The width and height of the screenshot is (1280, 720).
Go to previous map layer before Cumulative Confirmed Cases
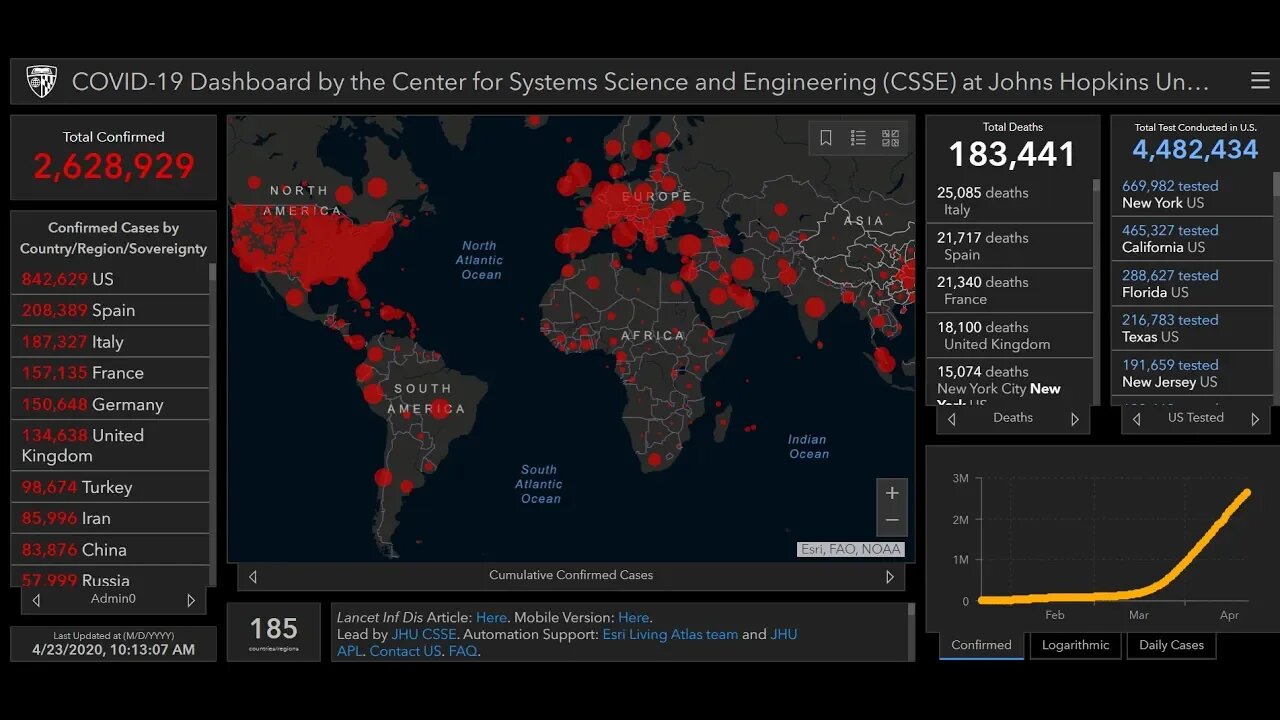pos(253,576)
